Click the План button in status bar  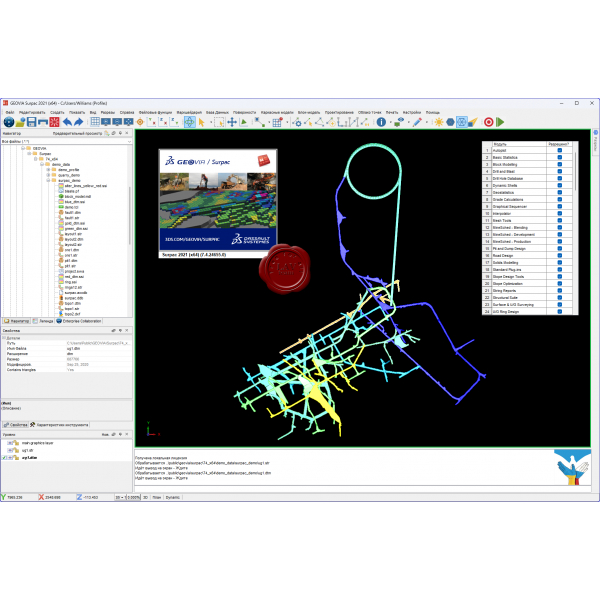tap(157, 497)
